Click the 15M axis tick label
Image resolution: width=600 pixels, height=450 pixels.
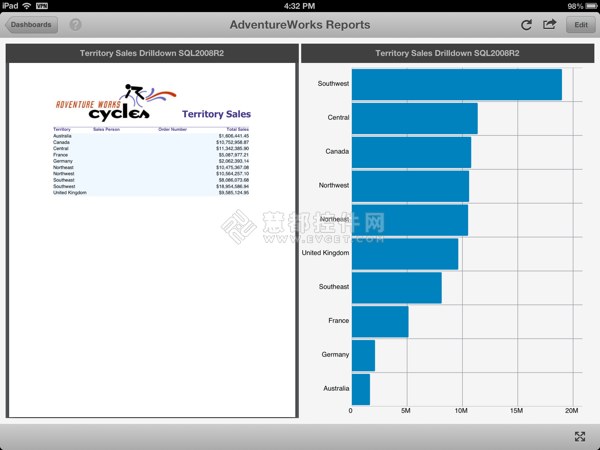516,411
